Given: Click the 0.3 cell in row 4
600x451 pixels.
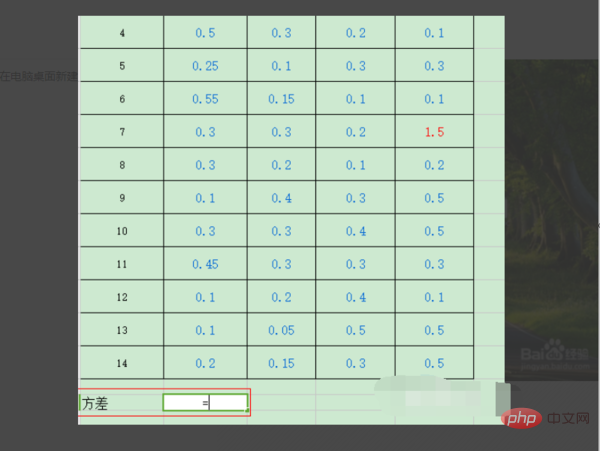Looking at the screenshot, I should point(281,32).
